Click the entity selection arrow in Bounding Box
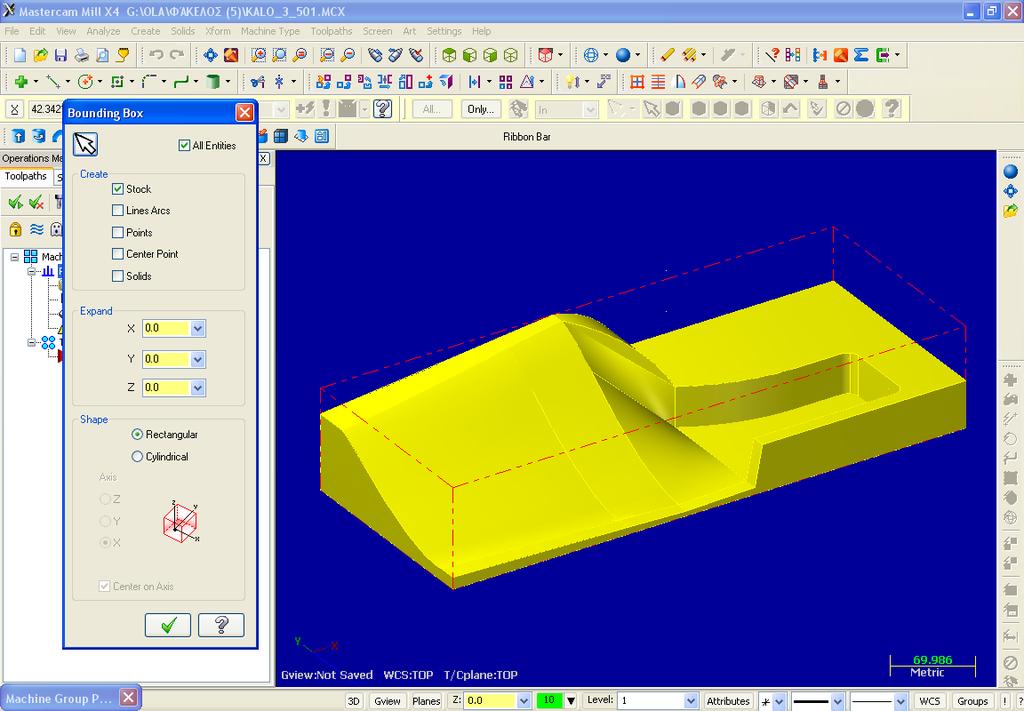The image size is (1024, 711). [x=85, y=144]
